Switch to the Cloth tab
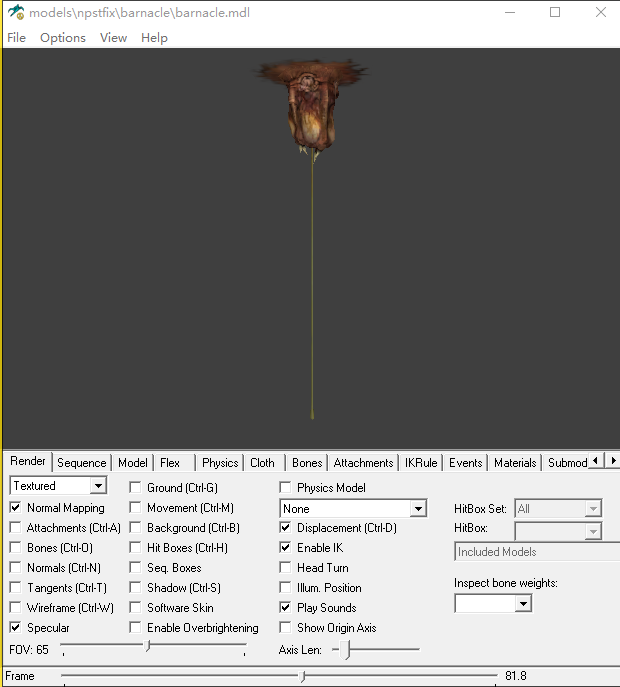The width and height of the screenshot is (620, 687). [262, 463]
